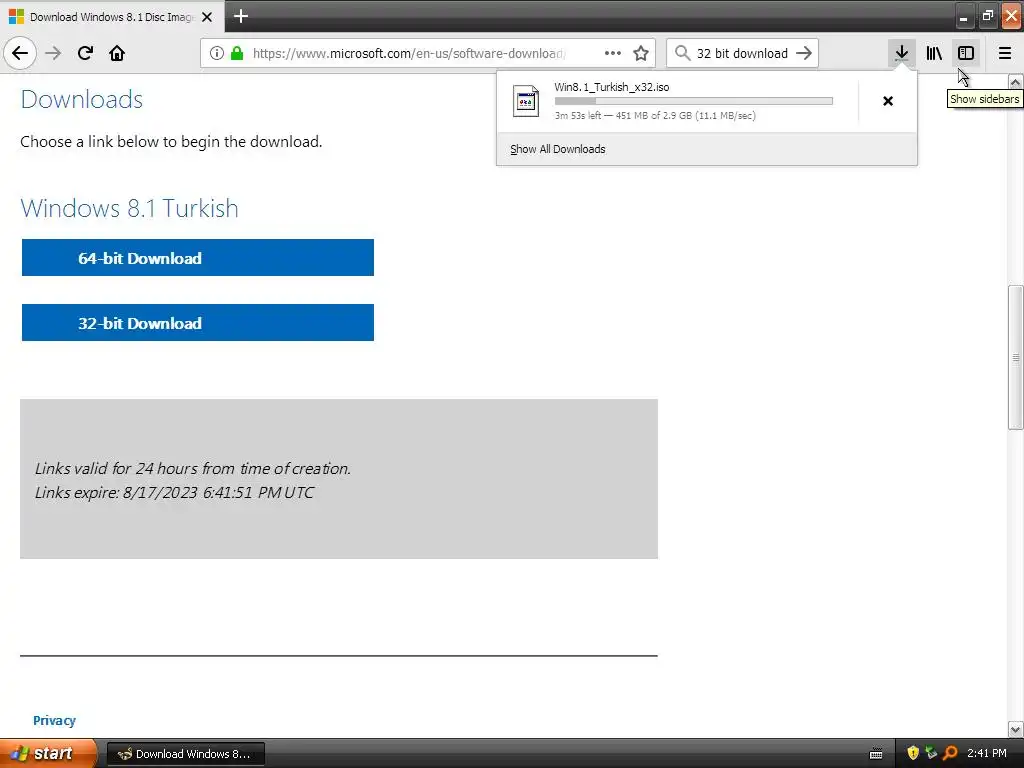Viewport: 1024px width, 768px height.
Task: Reload the current page
Action: pyautogui.click(x=85, y=53)
